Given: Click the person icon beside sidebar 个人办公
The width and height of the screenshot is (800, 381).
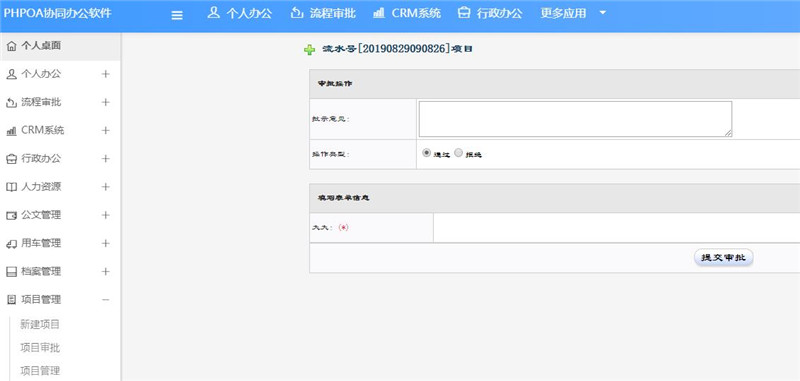Looking at the screenshot, I should coord(12,74).
